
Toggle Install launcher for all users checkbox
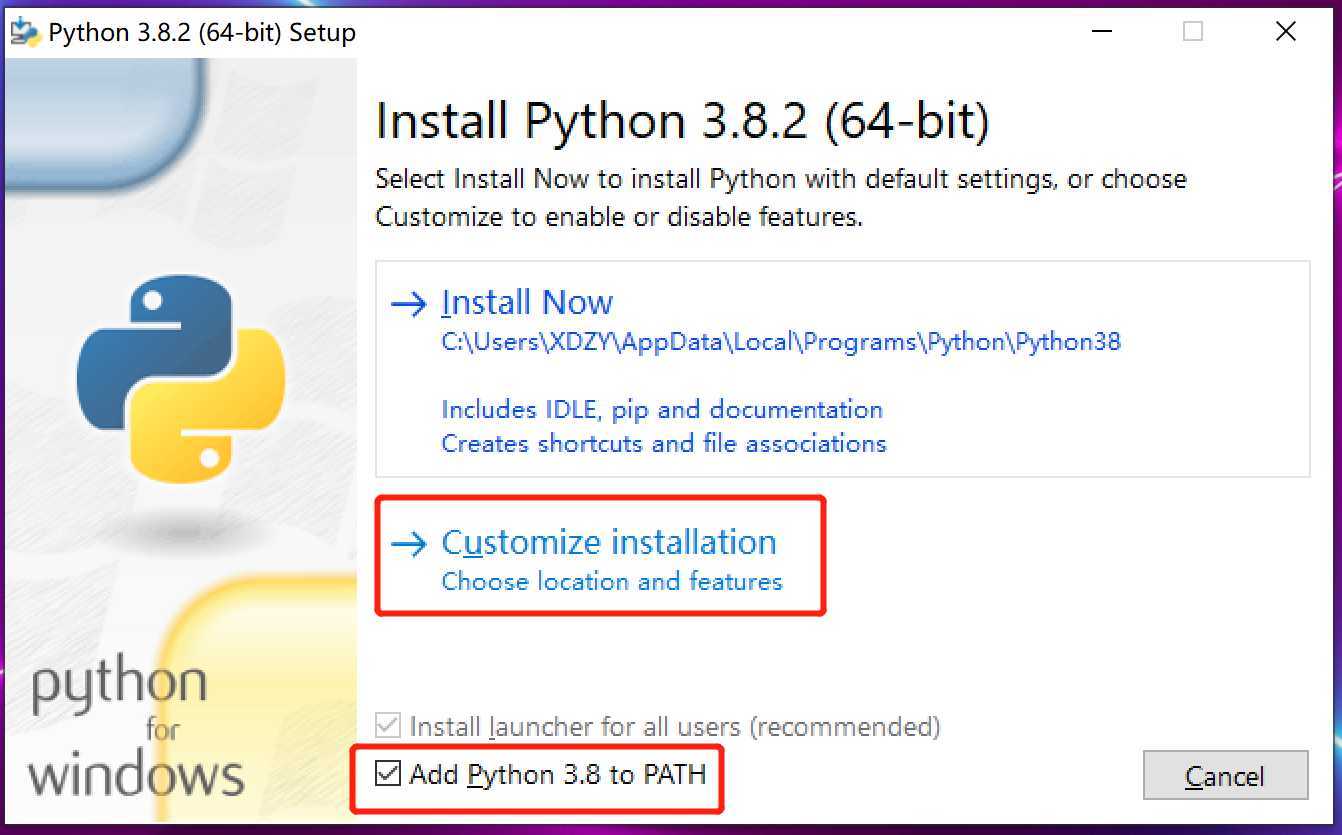(388, 725)
